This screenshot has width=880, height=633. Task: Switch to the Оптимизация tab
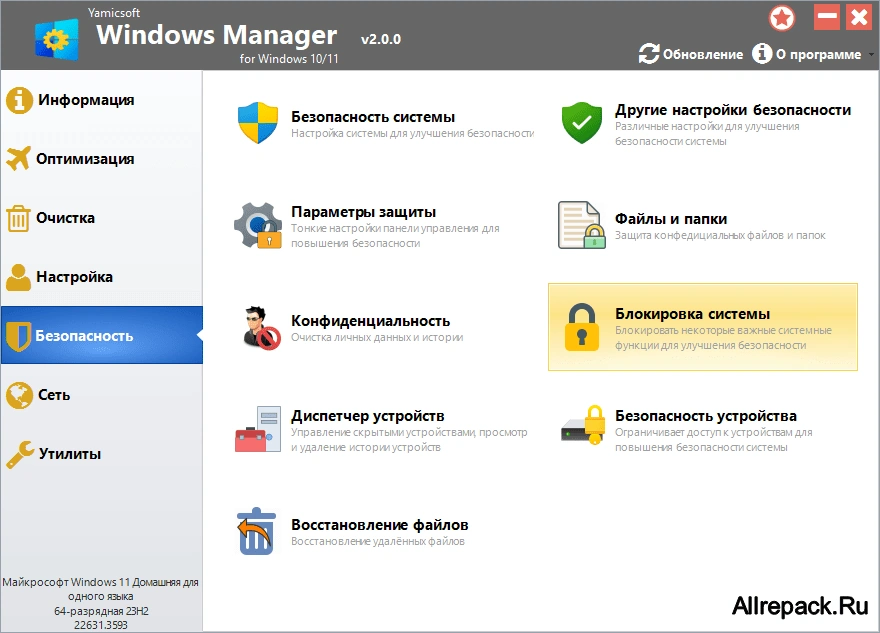[x=102, y=159]
